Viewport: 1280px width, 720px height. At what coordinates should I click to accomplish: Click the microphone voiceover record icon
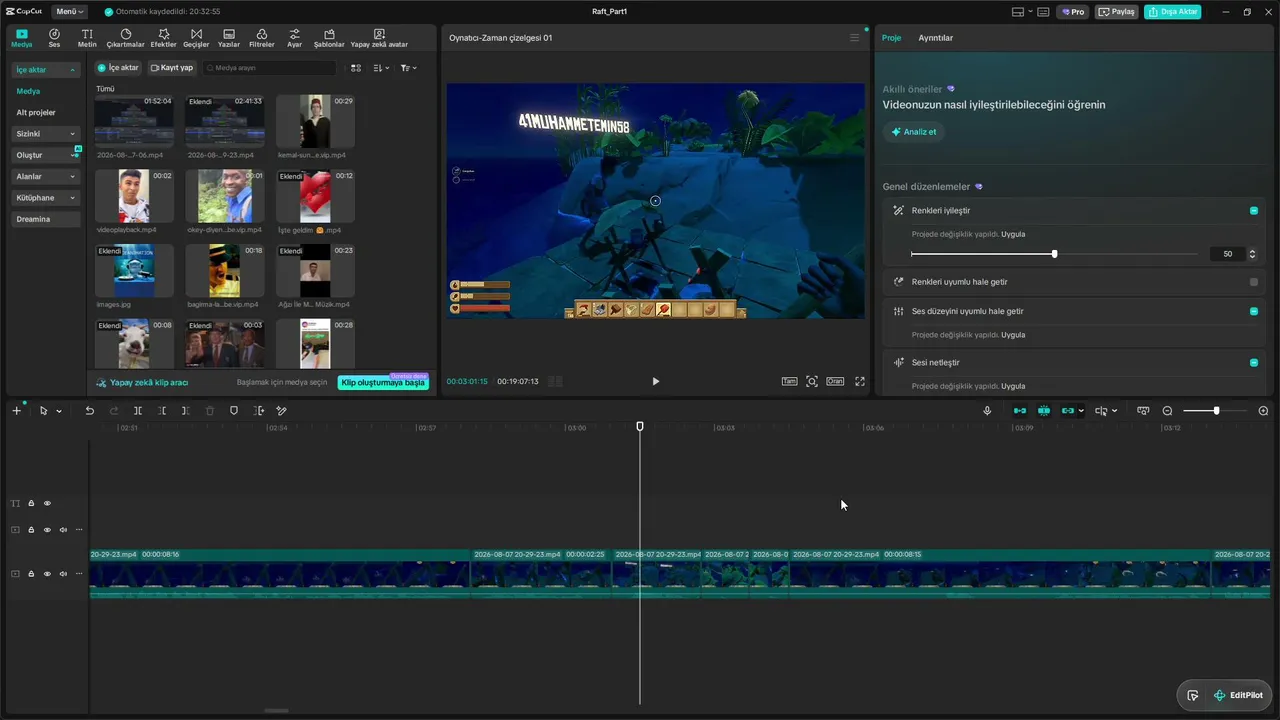(987, 411)
